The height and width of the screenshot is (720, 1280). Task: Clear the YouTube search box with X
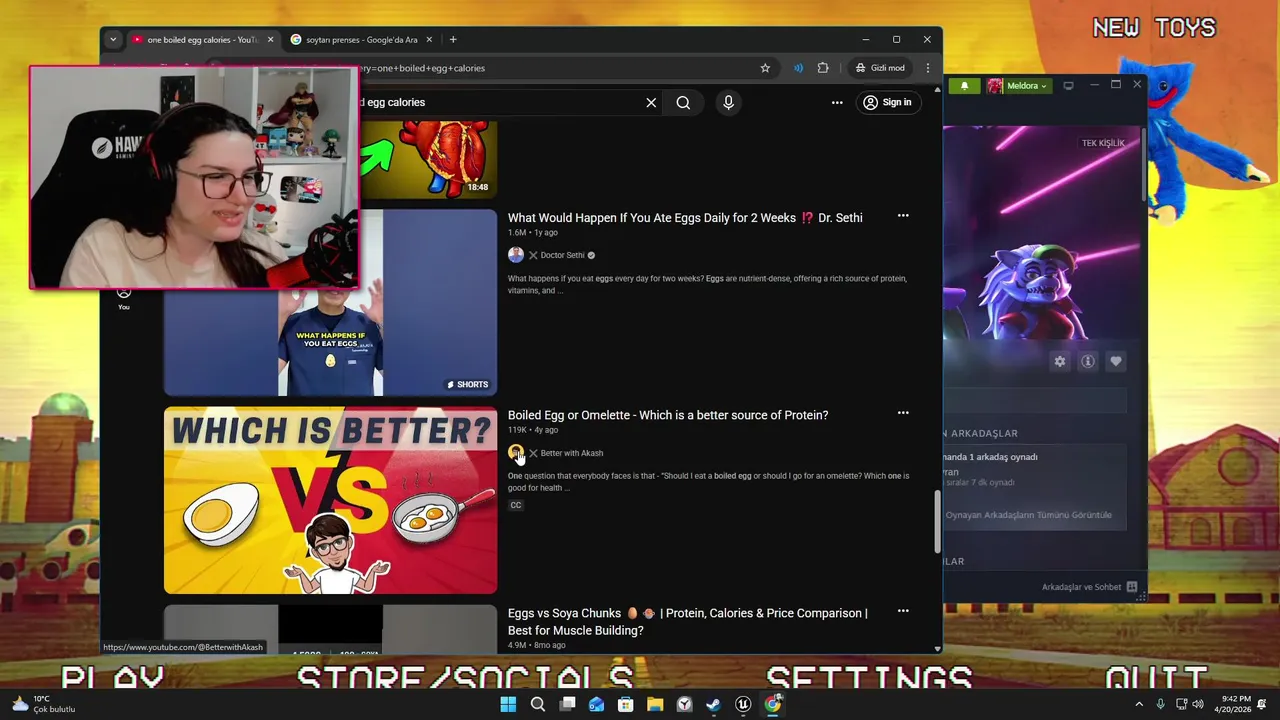coord(651,102)
